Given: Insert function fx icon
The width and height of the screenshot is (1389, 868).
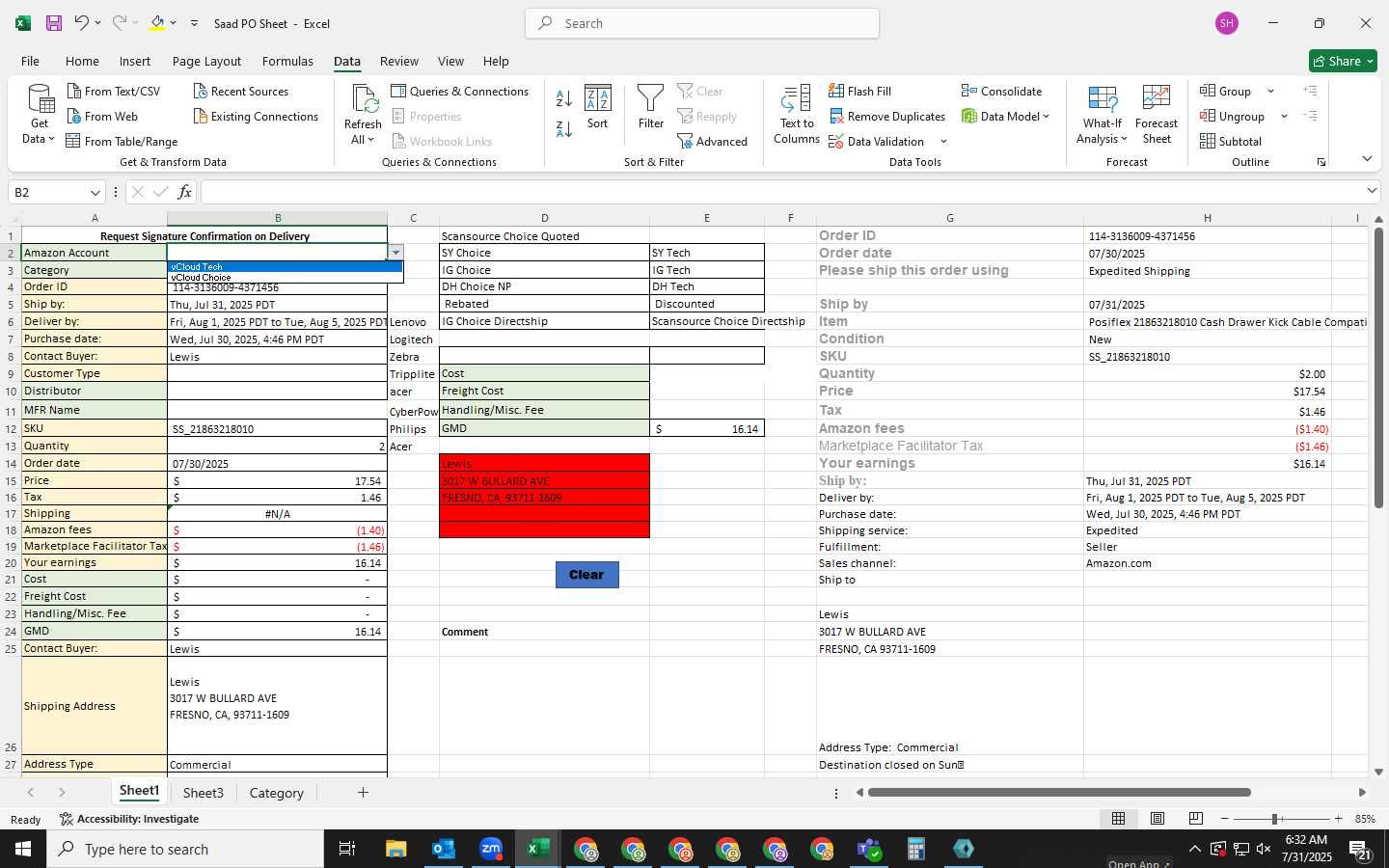Looking at the screenshot, I should point(184,192).
